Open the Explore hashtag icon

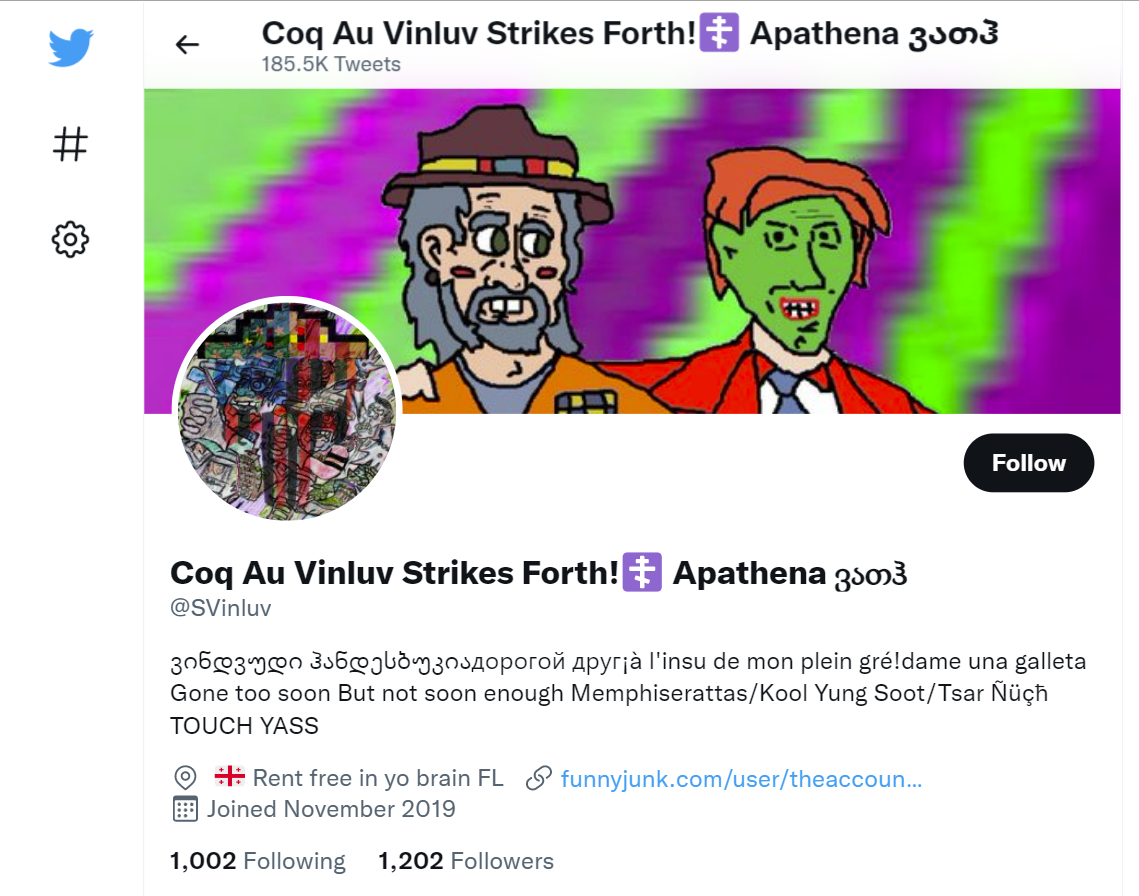(x=70, y=144)
